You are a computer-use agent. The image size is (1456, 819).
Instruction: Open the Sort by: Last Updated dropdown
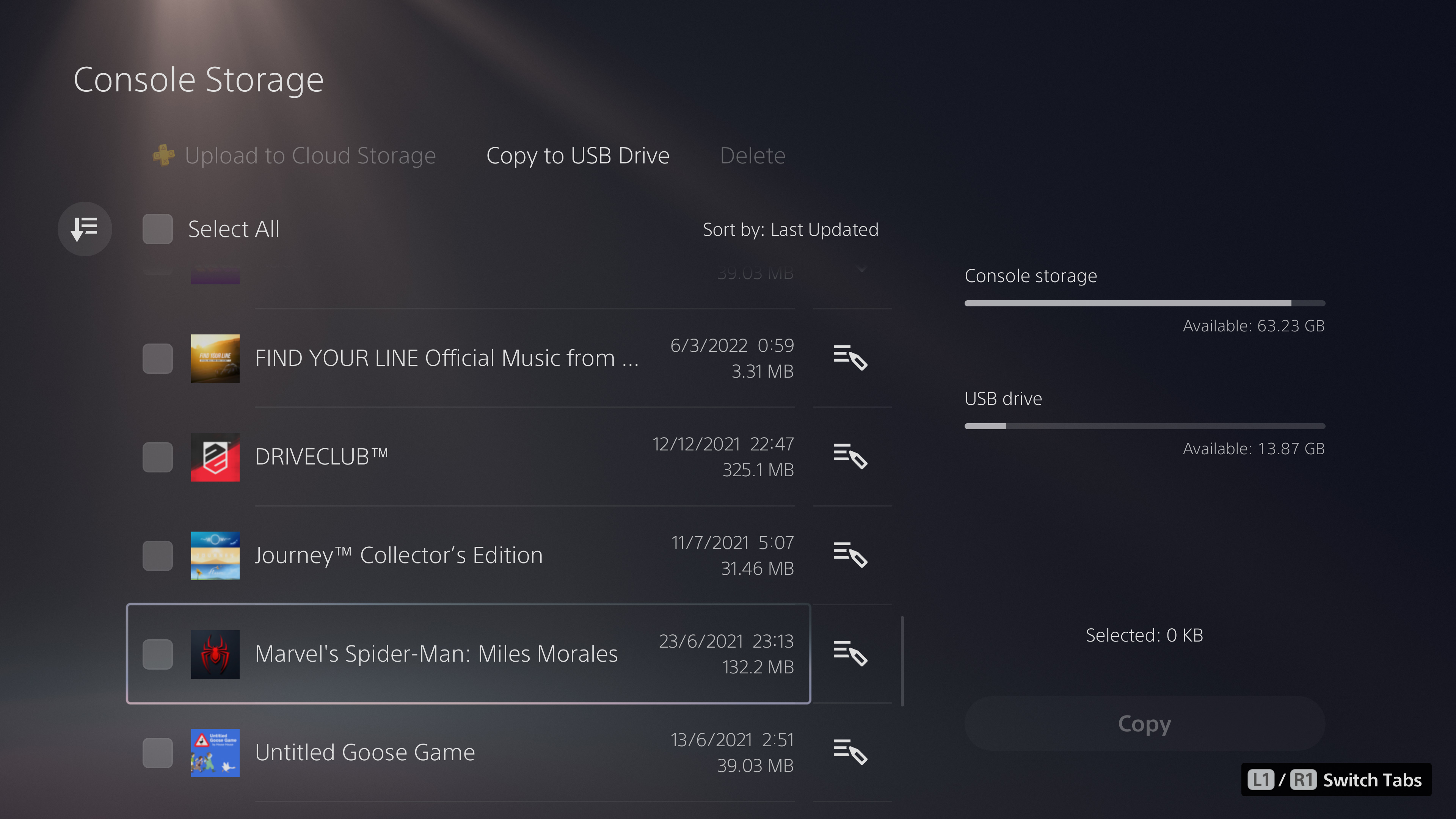click(x=790, y=229)
